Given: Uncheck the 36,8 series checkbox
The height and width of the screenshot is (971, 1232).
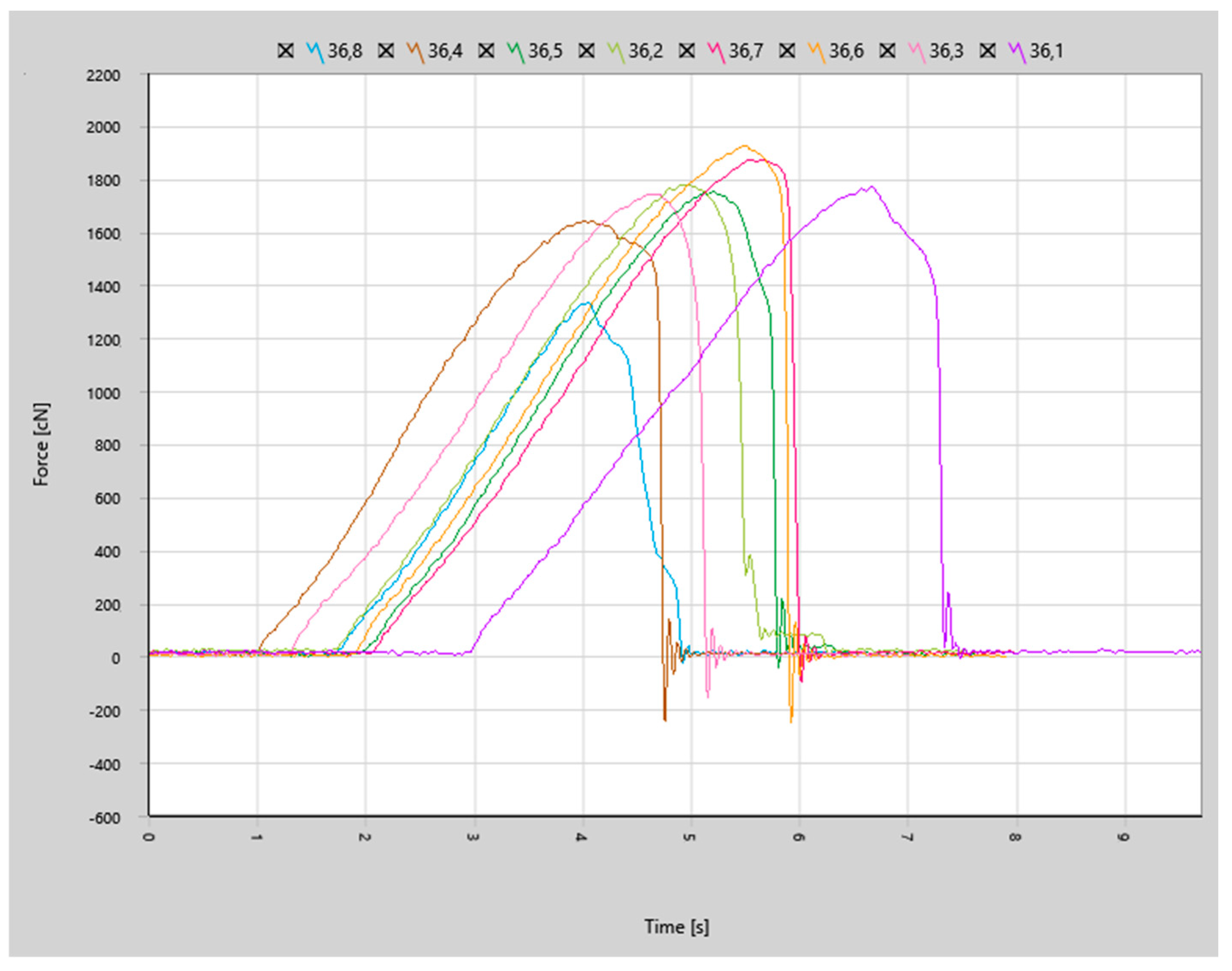Looking at the screenshot, I should pos(285,50).
